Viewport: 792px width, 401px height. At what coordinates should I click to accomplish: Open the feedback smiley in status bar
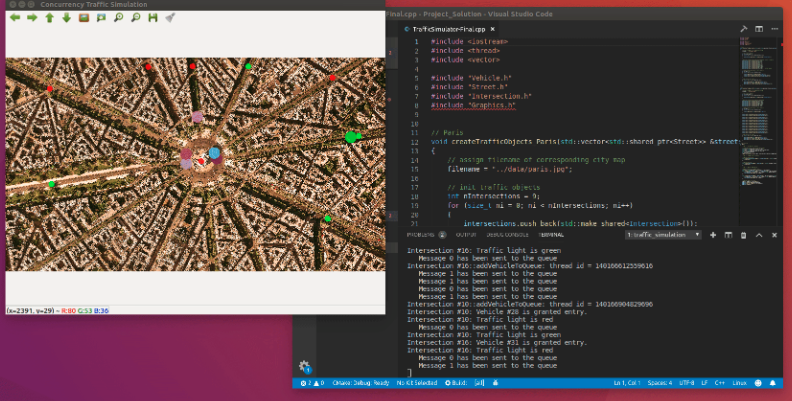point(758,383)
